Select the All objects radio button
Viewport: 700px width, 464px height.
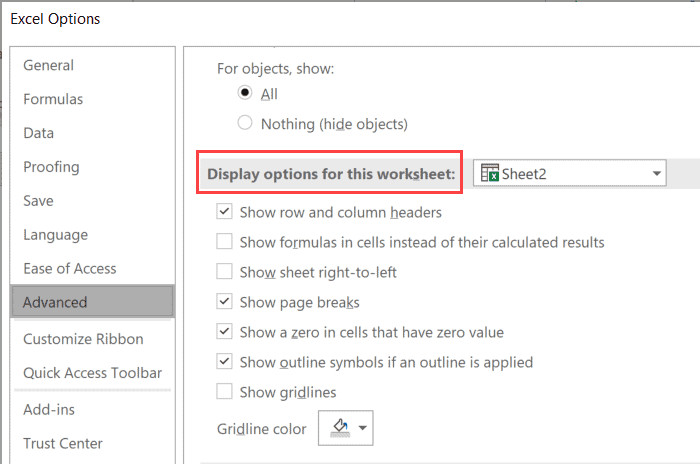click(x=245, y=94)
